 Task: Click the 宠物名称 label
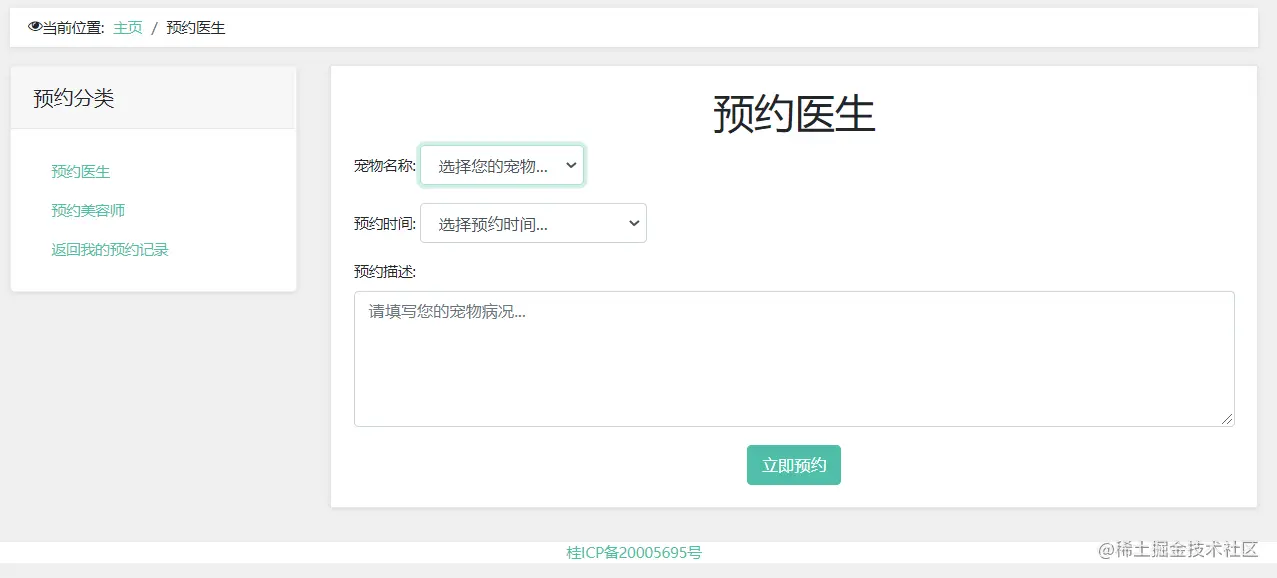point(385,166)
